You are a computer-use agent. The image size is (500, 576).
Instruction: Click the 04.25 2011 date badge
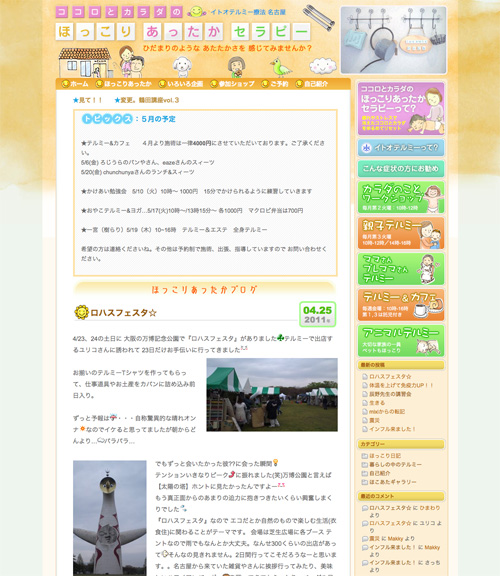317,314
